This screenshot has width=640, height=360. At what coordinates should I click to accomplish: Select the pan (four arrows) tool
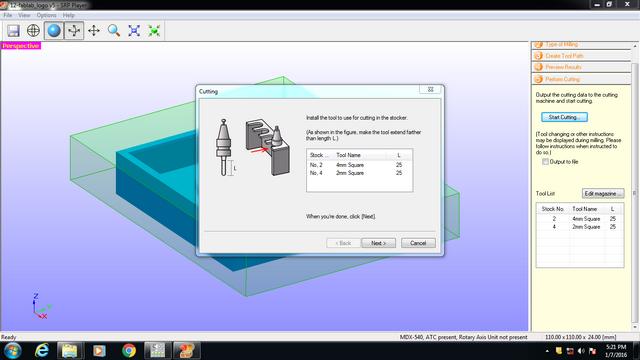coord(94,31)
